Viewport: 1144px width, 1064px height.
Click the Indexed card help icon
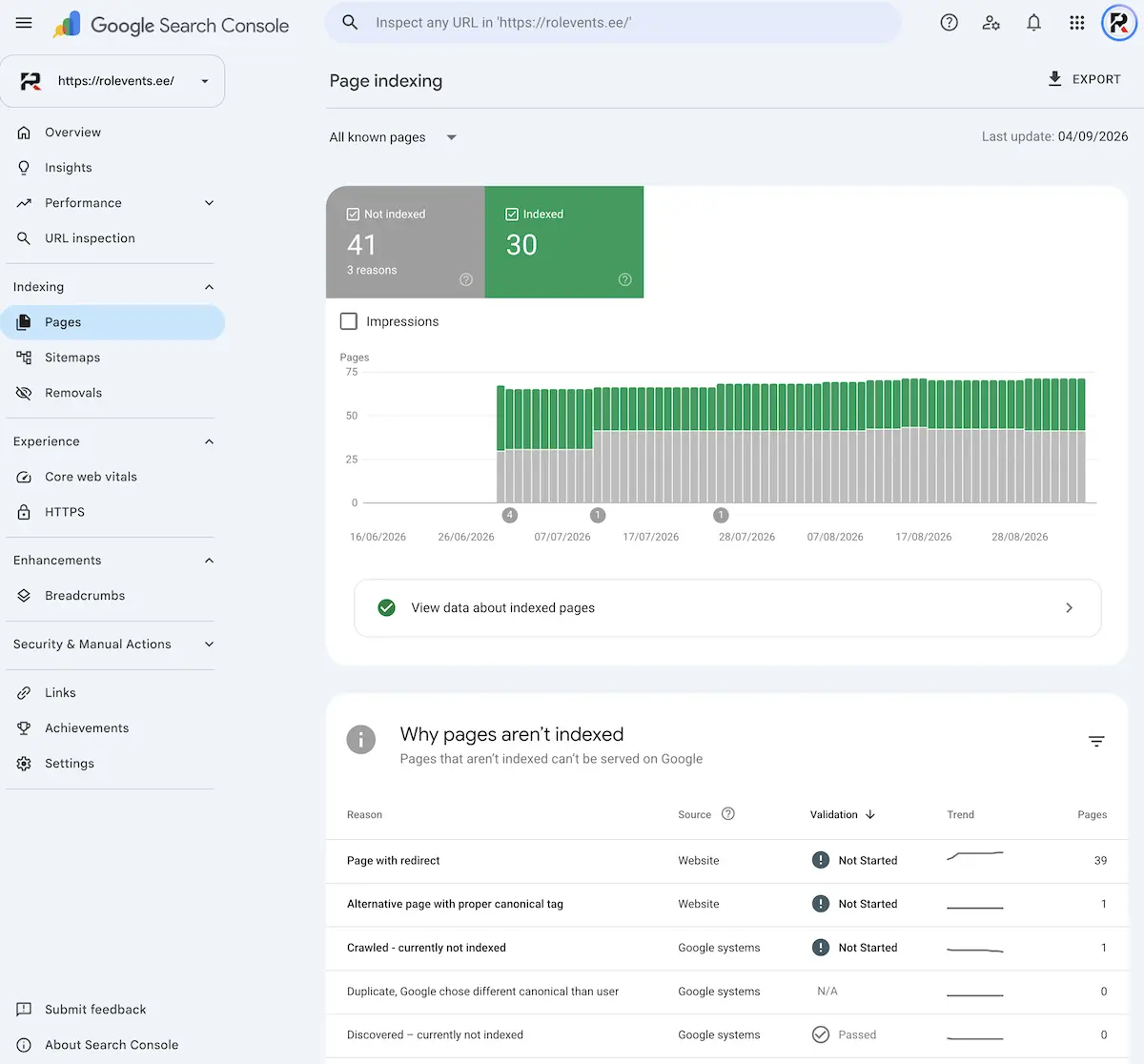tap(624, 279)
